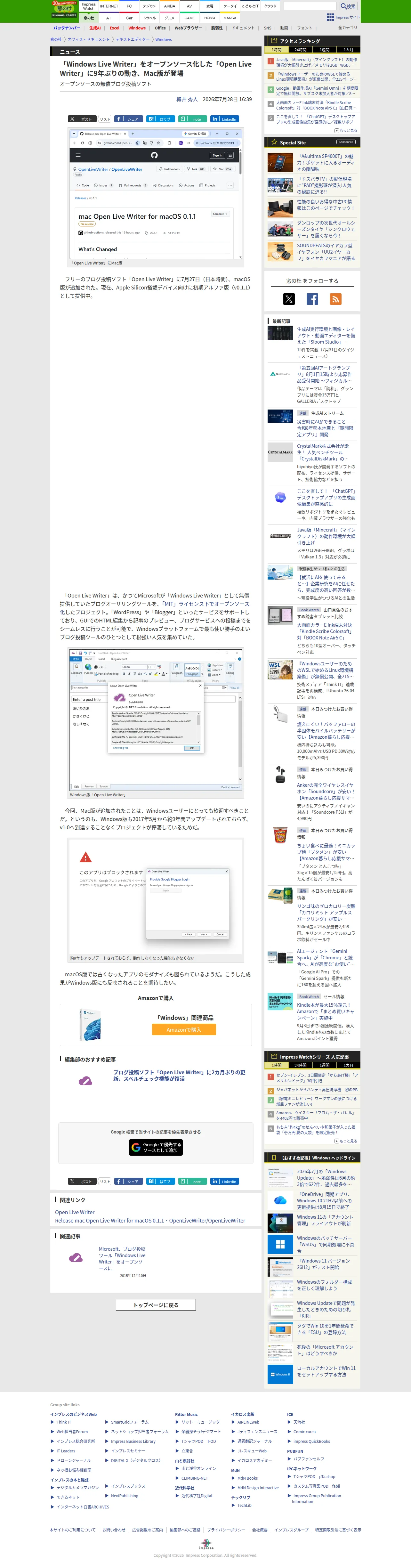411x1568 pixels.
Task: Select the 1週間 tab in アクセスランキング
Action: 324,50
